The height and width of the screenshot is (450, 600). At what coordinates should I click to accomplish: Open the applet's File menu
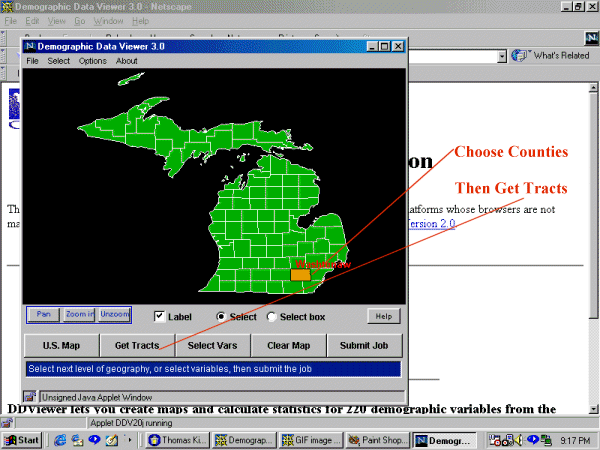point(33,61)
